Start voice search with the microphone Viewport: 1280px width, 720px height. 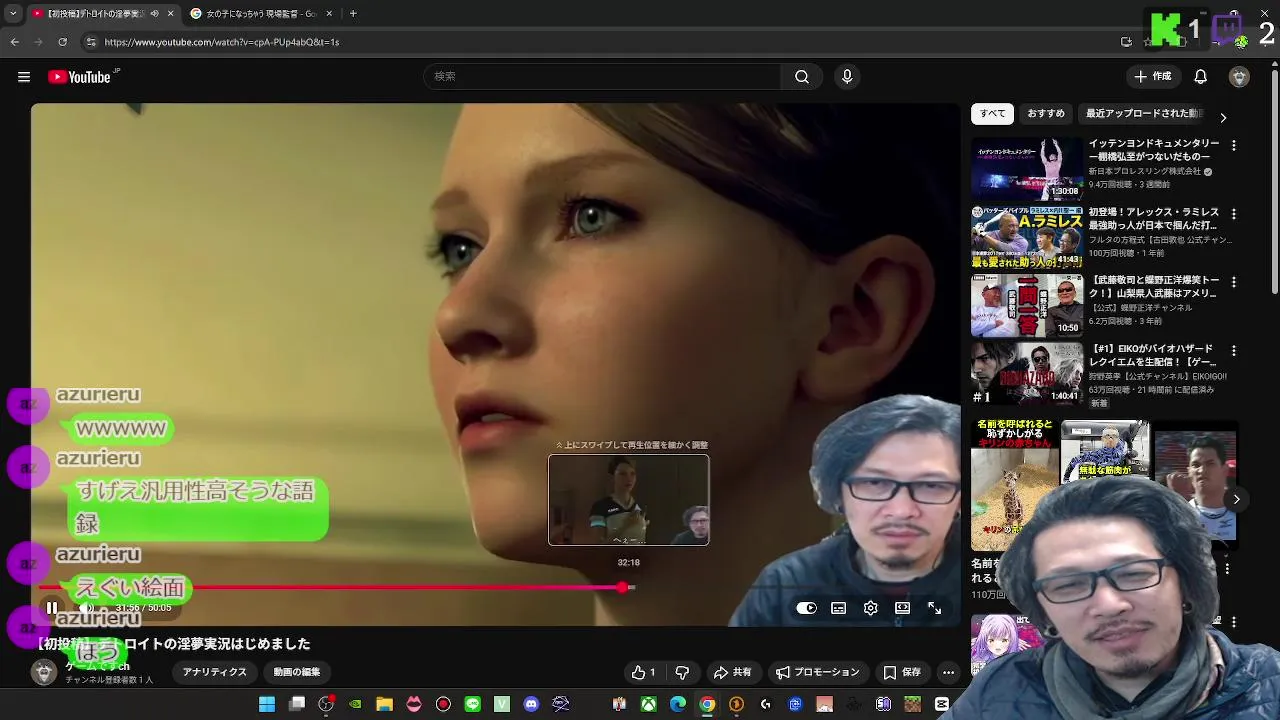[x=847, y=77]
